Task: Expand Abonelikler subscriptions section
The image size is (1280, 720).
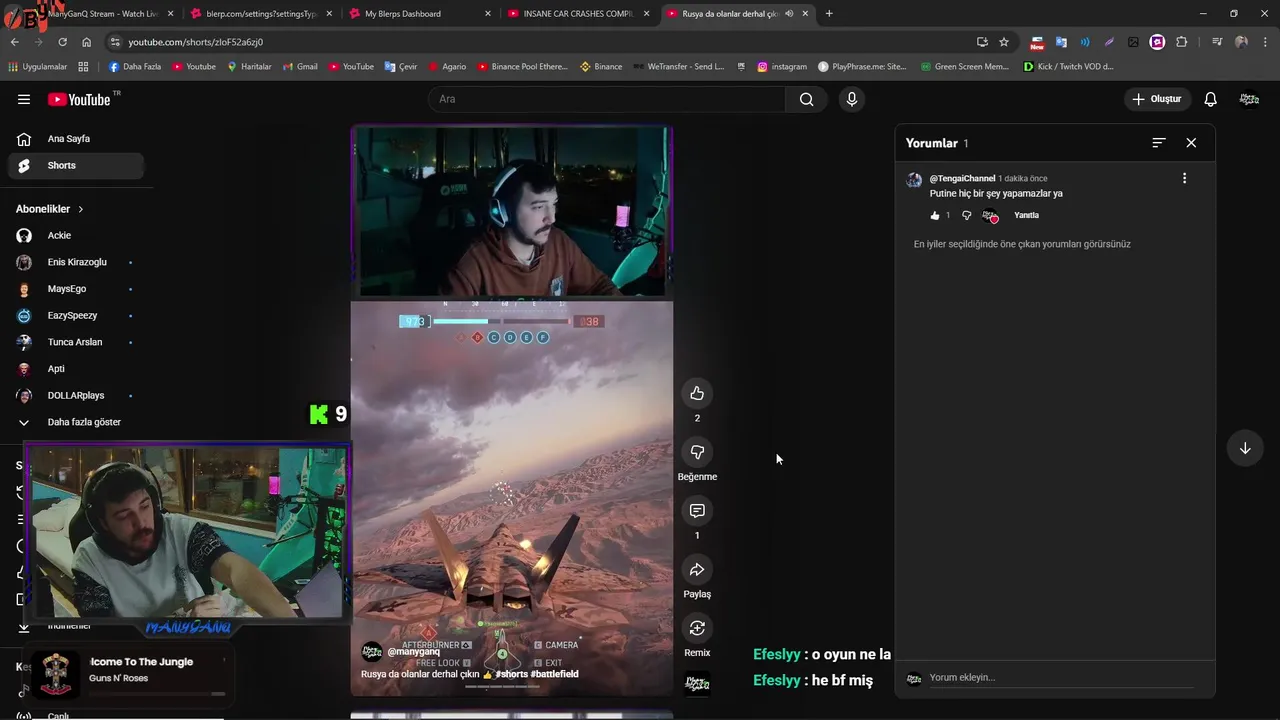Action: click(50, 209)
